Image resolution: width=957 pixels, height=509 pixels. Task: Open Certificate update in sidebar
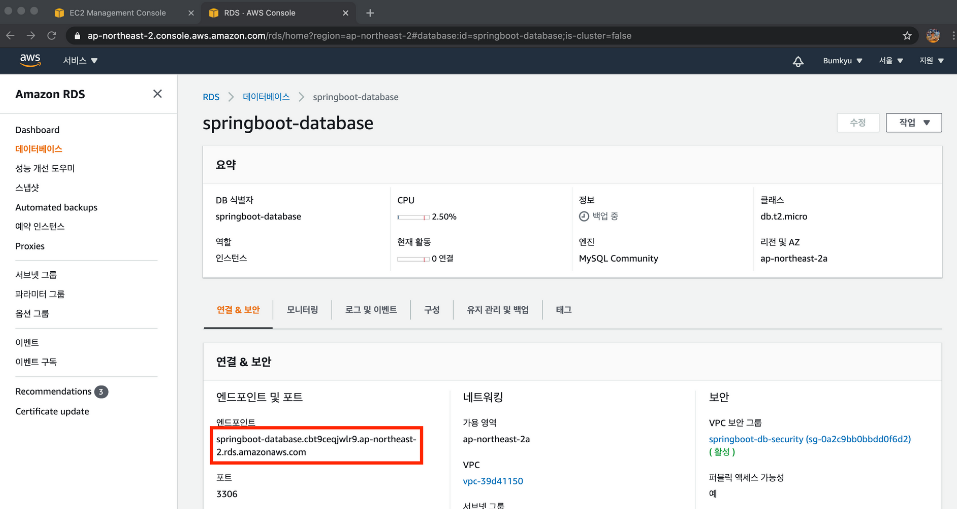point(52,411)
